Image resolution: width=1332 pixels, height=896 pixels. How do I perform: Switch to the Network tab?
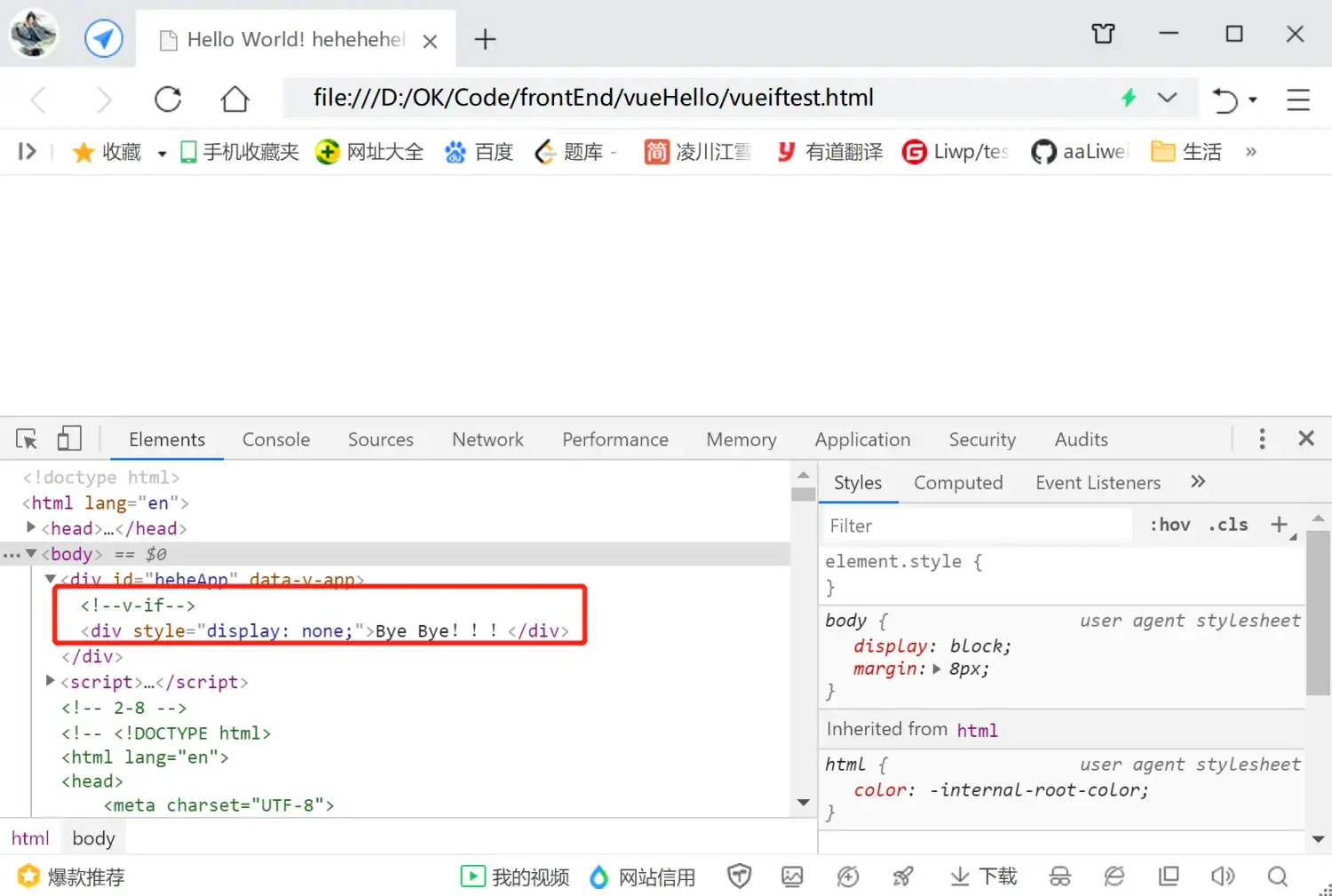(488, 440)
